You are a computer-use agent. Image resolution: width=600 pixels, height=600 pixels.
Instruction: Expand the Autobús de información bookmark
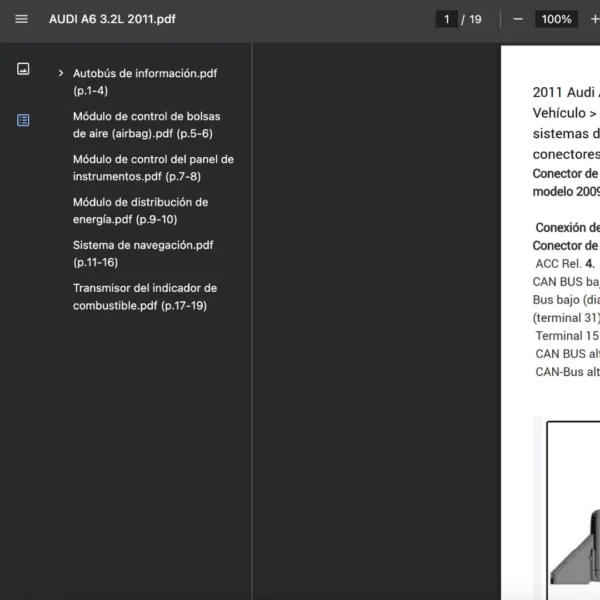coord(61,73)
